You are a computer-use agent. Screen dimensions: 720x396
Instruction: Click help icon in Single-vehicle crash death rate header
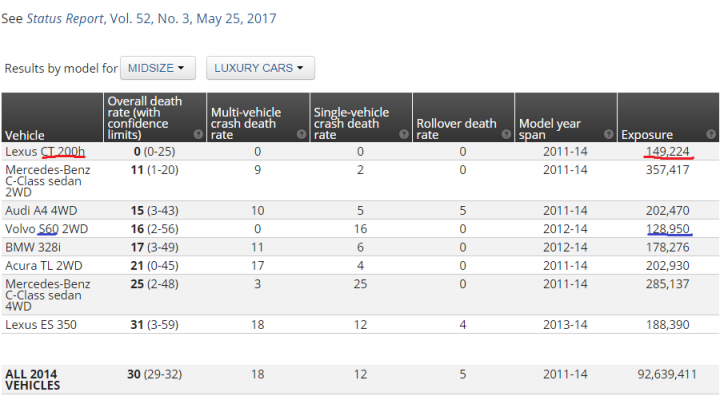coord(404,134)
